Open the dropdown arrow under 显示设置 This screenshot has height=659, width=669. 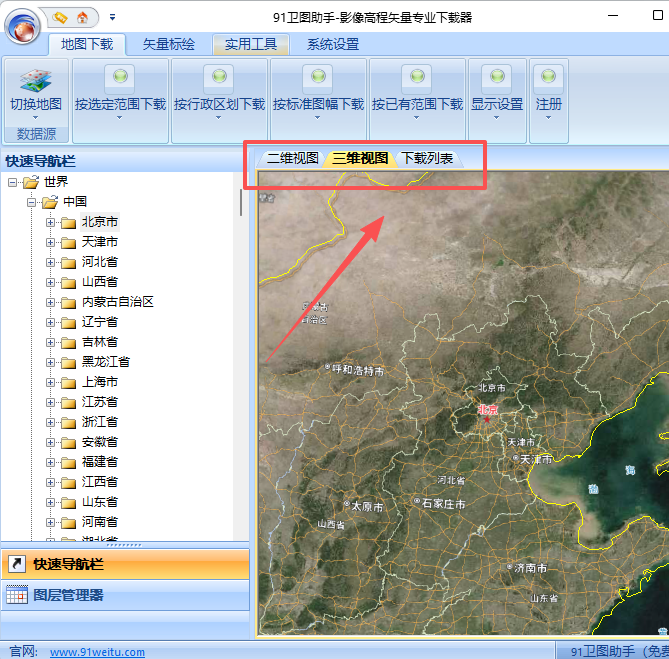pyautogui.click(x=496, y=118)
